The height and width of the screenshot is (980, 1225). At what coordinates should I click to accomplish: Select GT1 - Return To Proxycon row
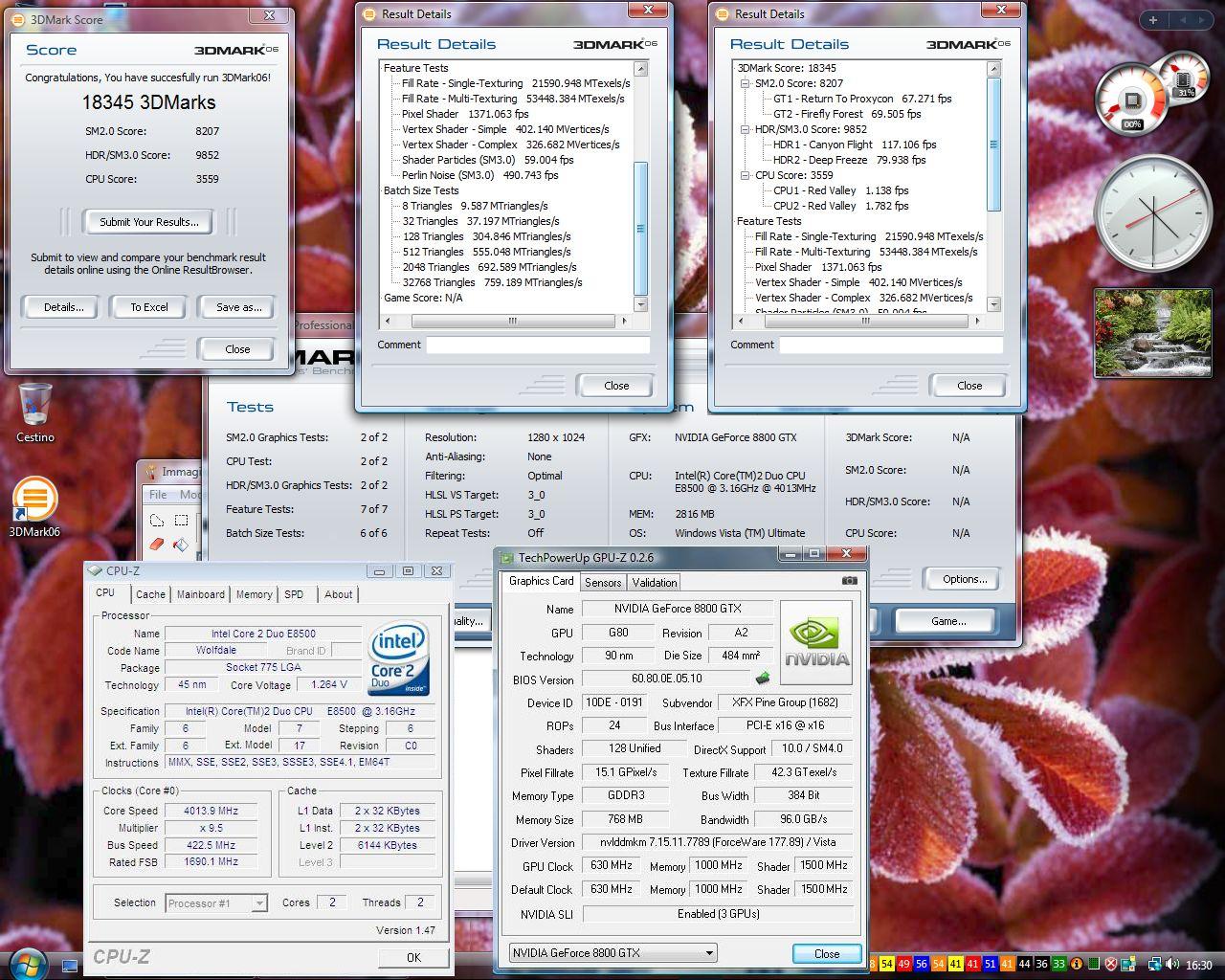[861, 99]
